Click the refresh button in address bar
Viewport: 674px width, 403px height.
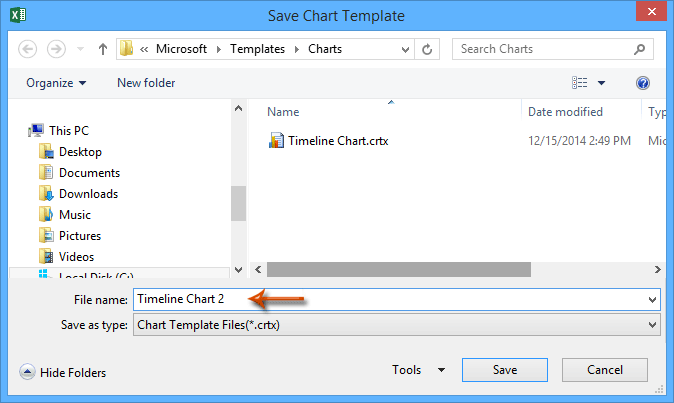click(x=428, y=49)
